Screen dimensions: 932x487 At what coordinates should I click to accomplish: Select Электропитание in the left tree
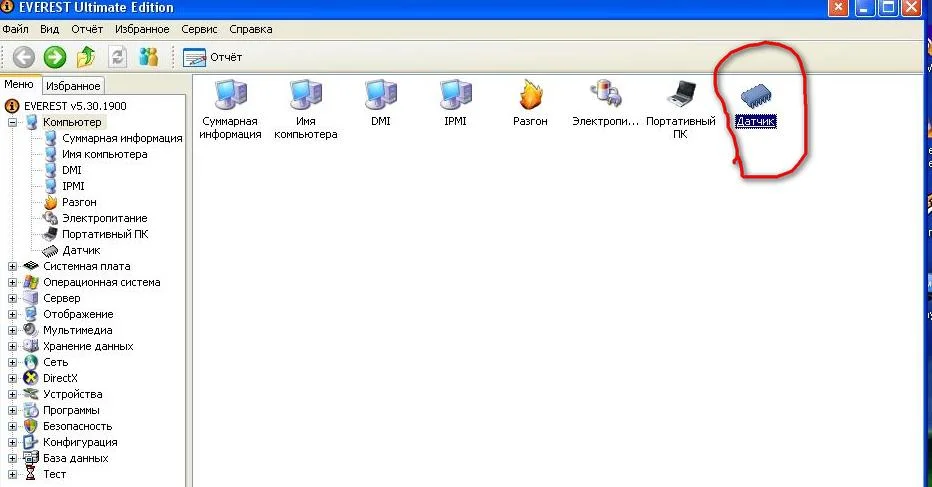click(x=105, y=218)
